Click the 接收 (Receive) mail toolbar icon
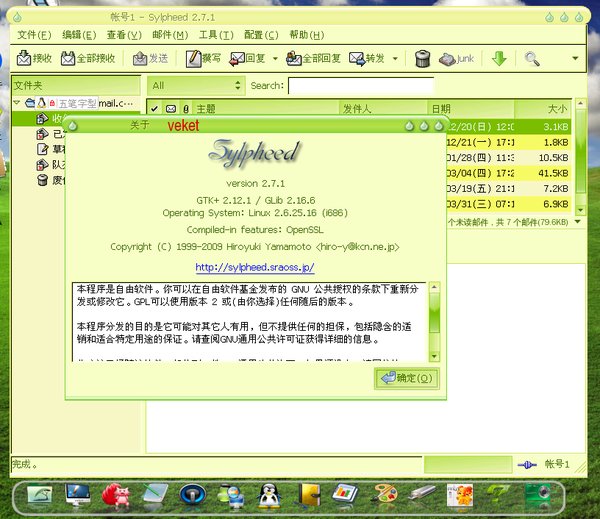This screenshot has height=519, width=600. [34, 59]
